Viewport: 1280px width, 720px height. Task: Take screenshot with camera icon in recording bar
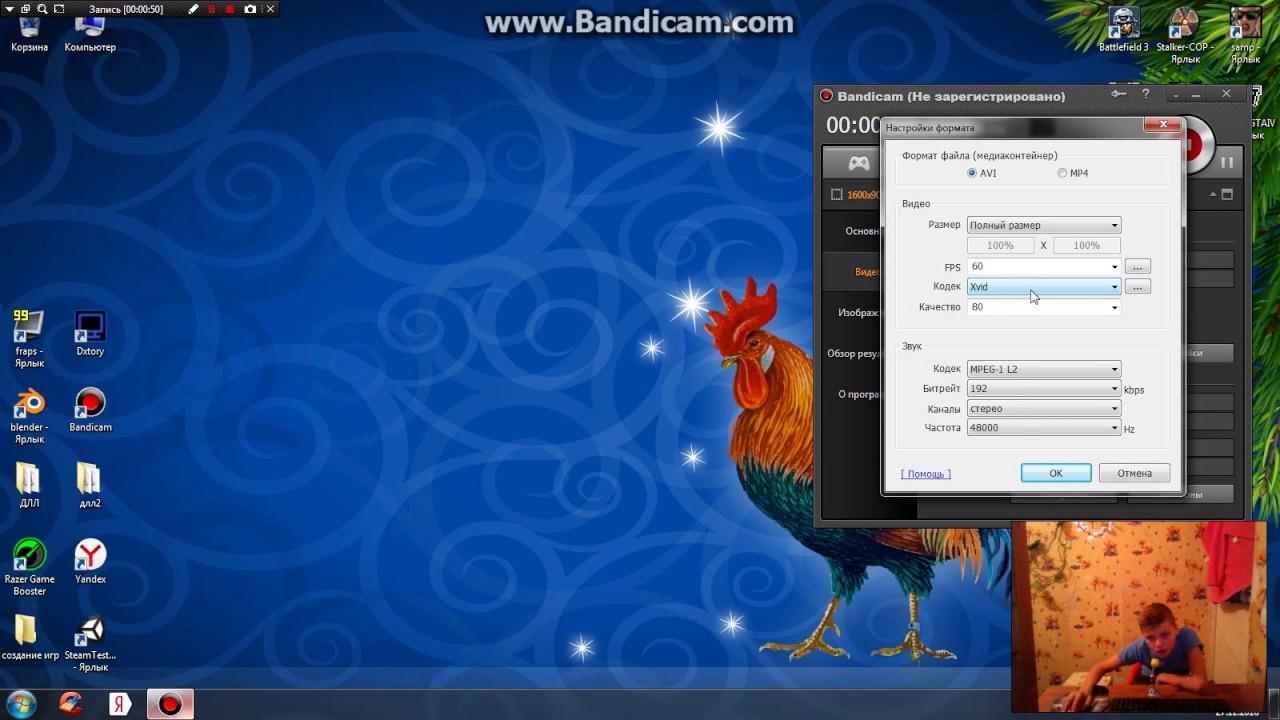250,9
